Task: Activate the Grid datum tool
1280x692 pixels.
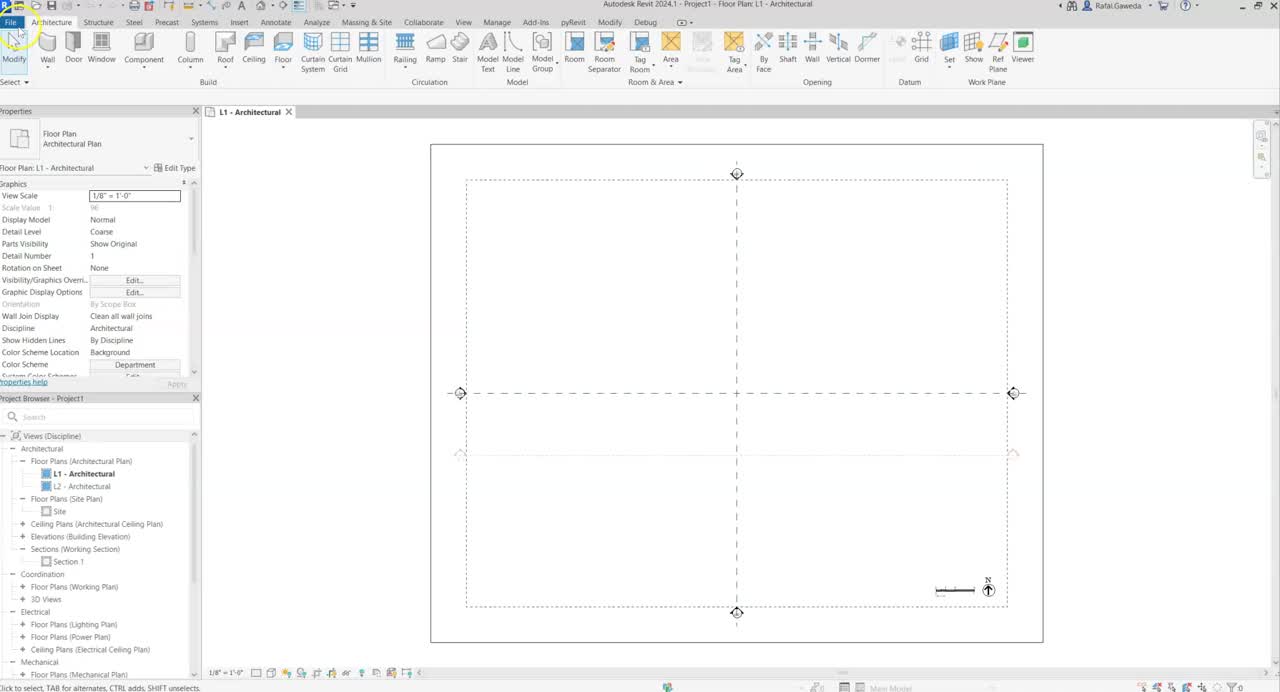Action: tap(921, 48)
